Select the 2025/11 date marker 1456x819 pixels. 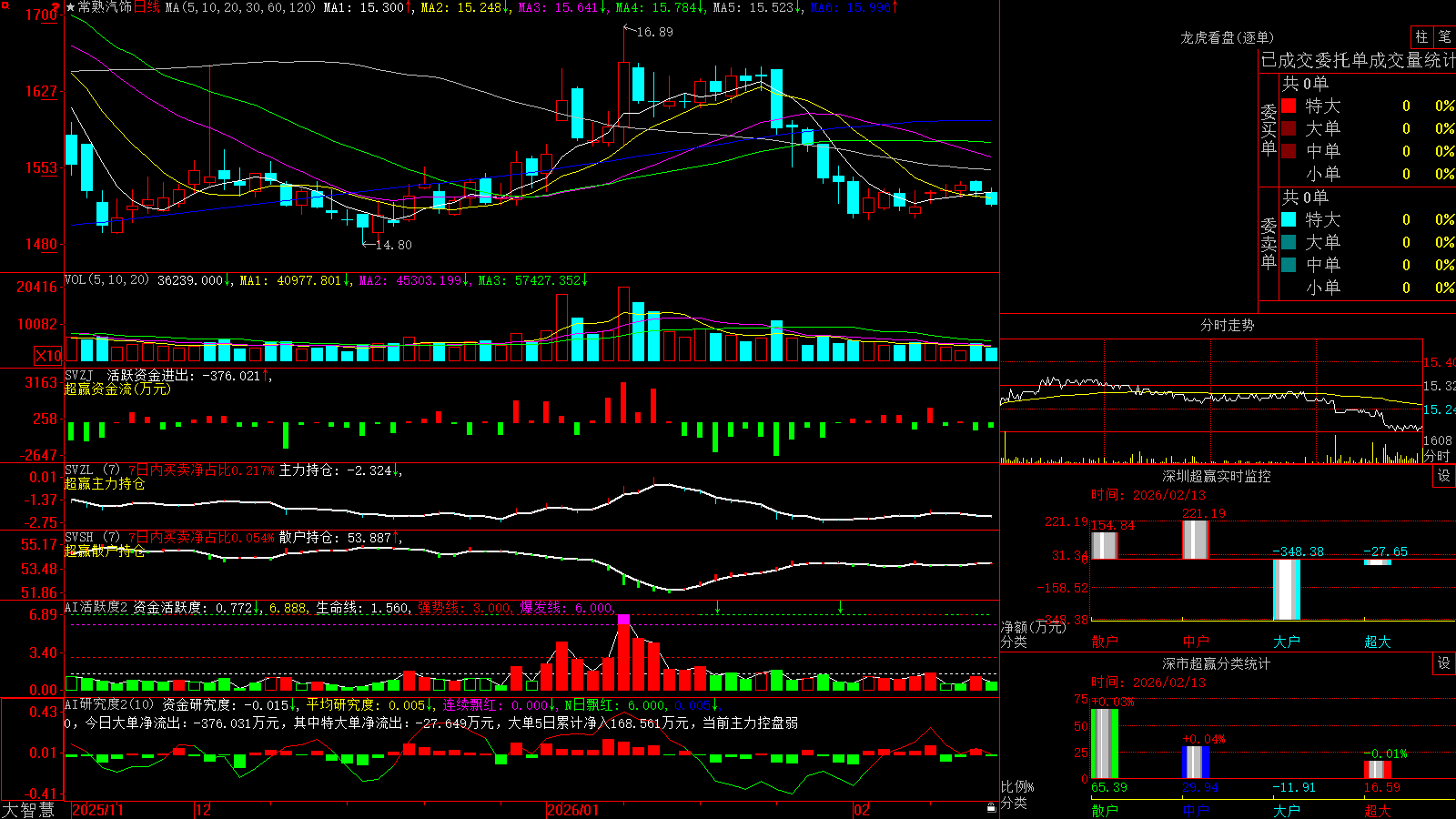(x=97, y=810)
